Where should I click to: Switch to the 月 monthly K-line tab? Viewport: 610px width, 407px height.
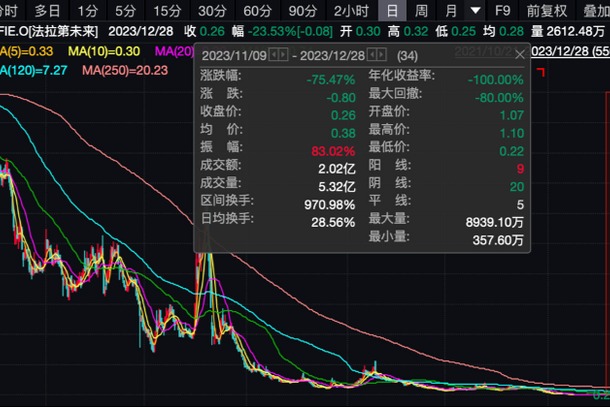451,11
